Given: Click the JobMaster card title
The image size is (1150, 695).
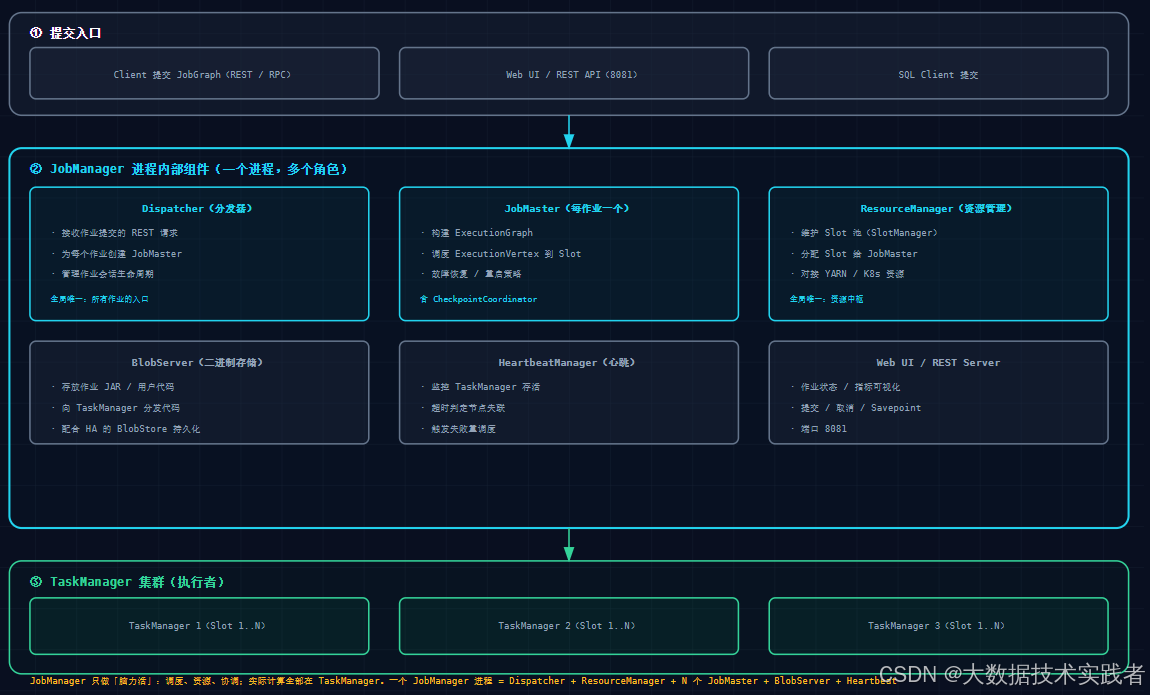Looking at the screenshot, I should point(567,208).
